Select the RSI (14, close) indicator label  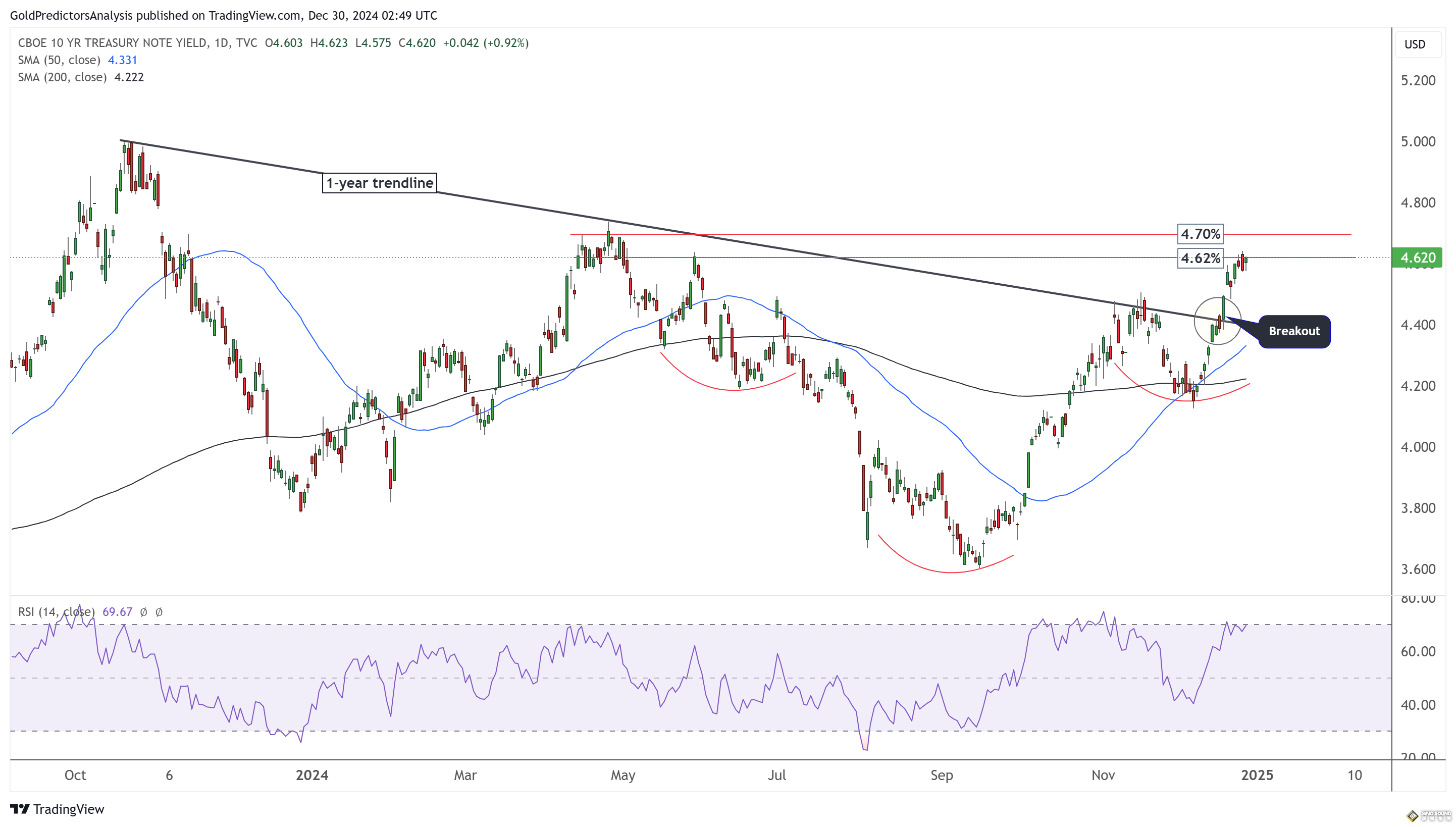coord(56,612)
